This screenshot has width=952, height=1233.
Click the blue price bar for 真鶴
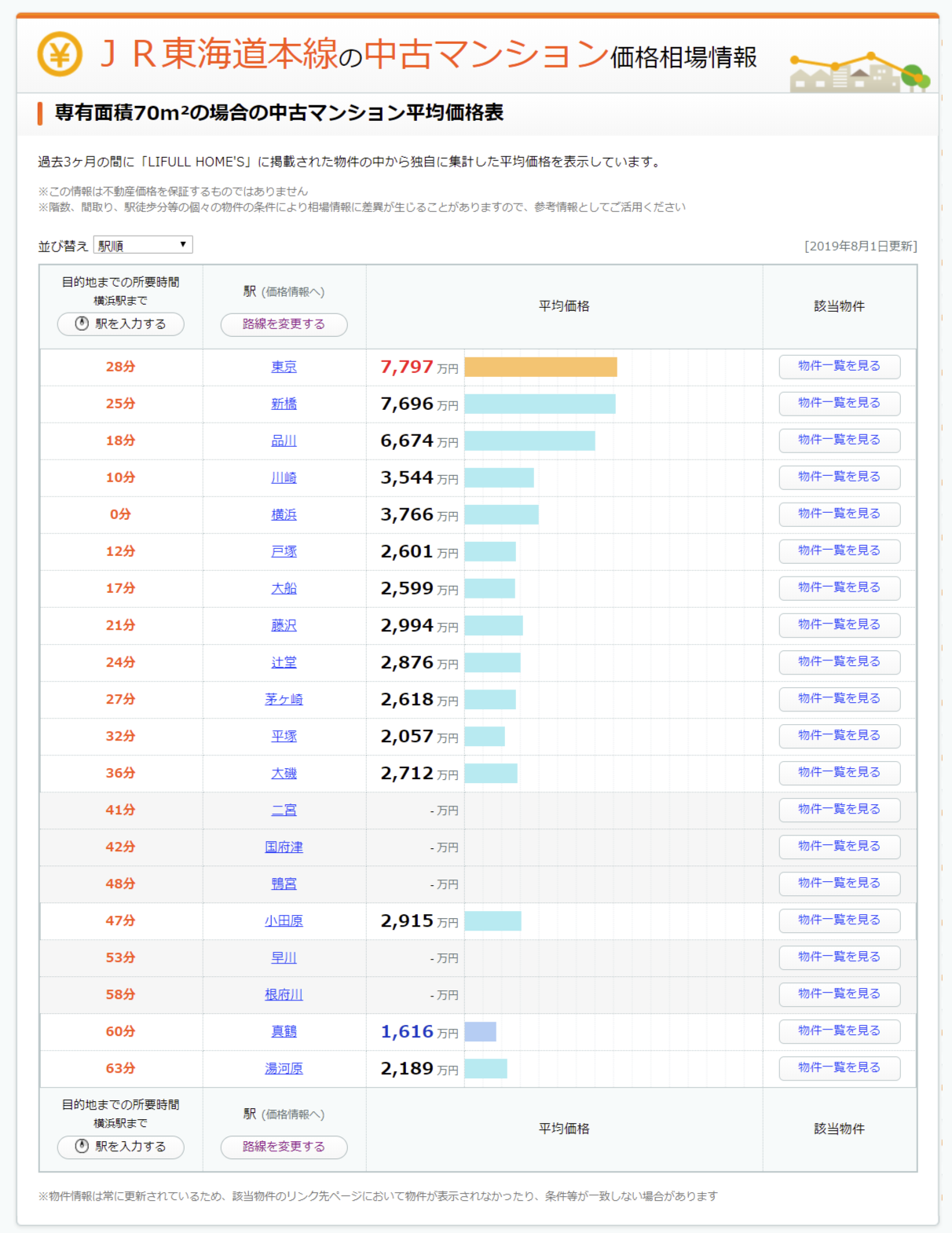tap(481, 1031)
